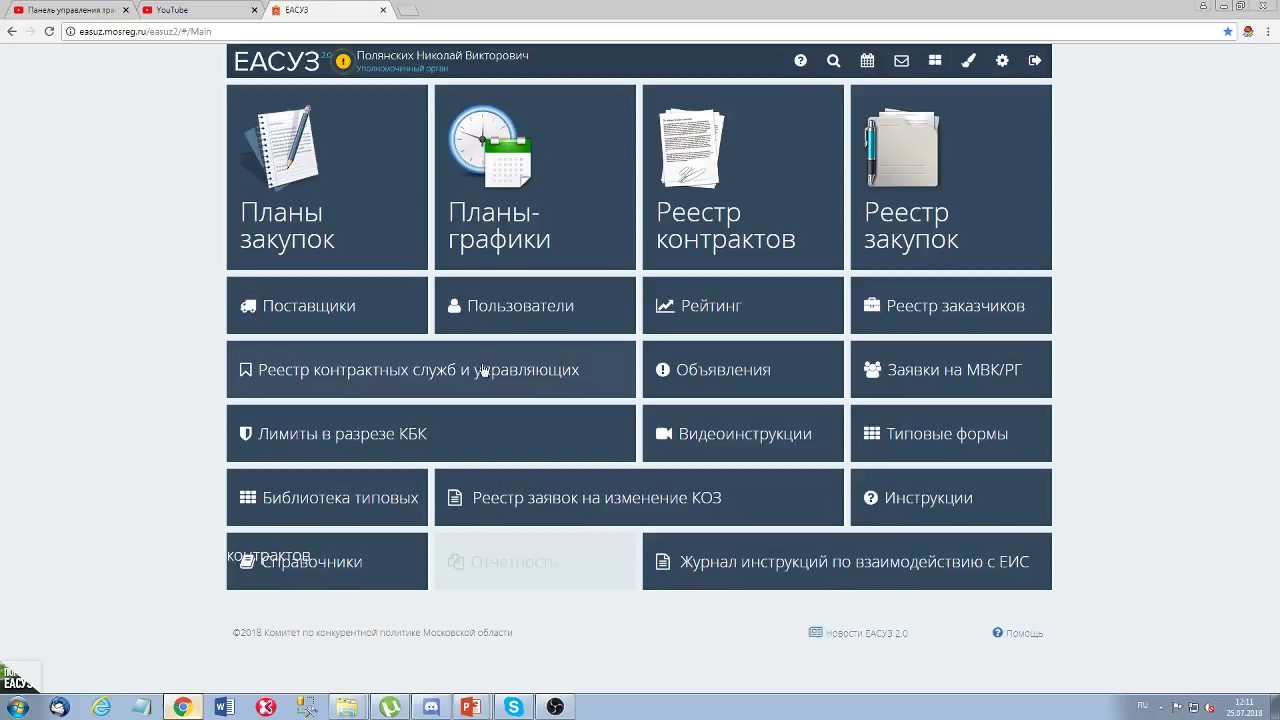Open the mail envelope icon in header
1280x720 pixels.
(x=901, y=61)
